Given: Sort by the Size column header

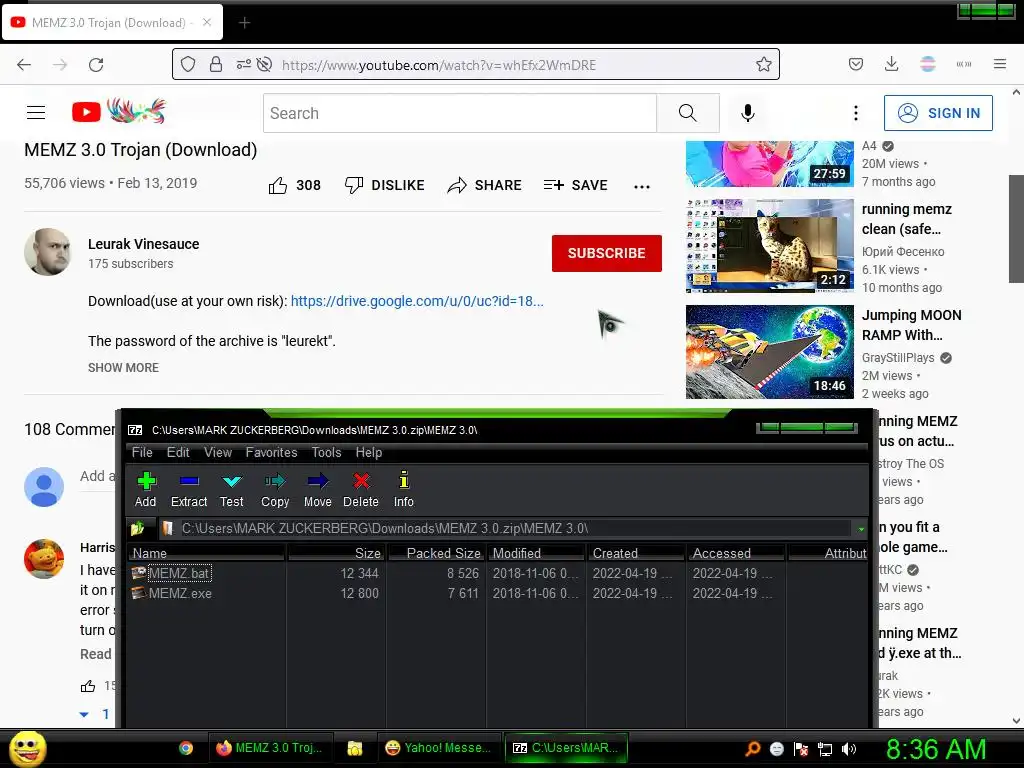Looking at the screenshot, I should [x=336, y=553].
